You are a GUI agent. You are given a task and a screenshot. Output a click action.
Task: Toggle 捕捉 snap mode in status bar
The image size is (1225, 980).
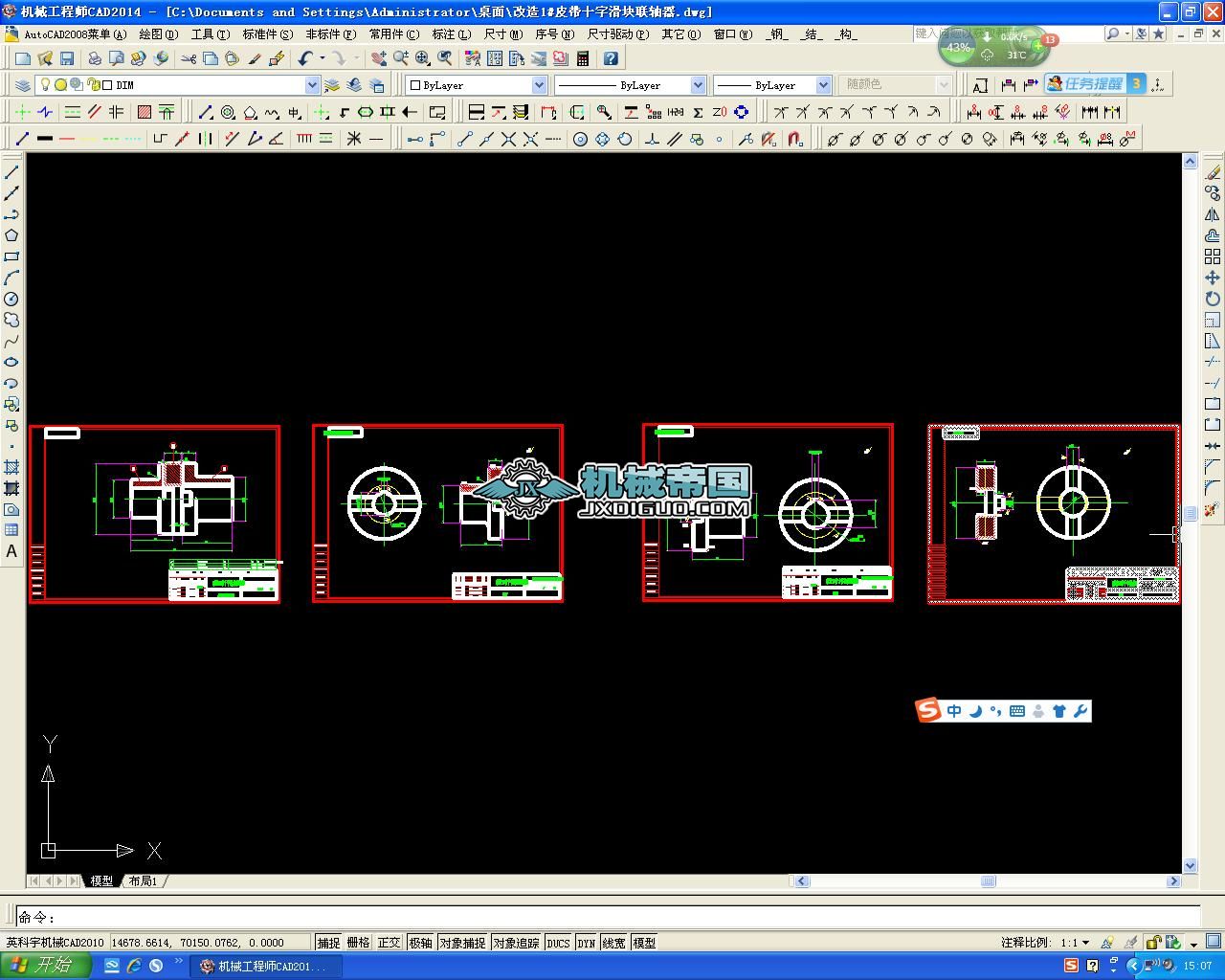tap(328, 943)
